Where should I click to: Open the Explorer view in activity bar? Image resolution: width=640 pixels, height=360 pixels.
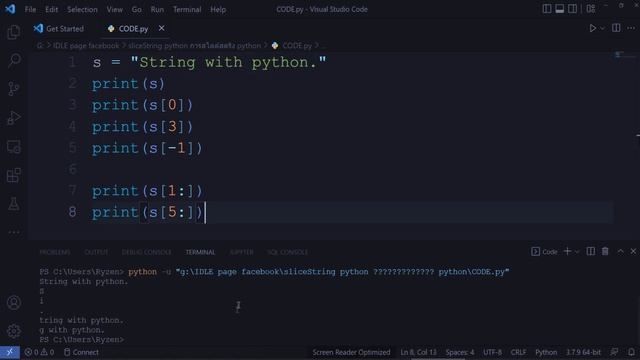pos(13,32)
